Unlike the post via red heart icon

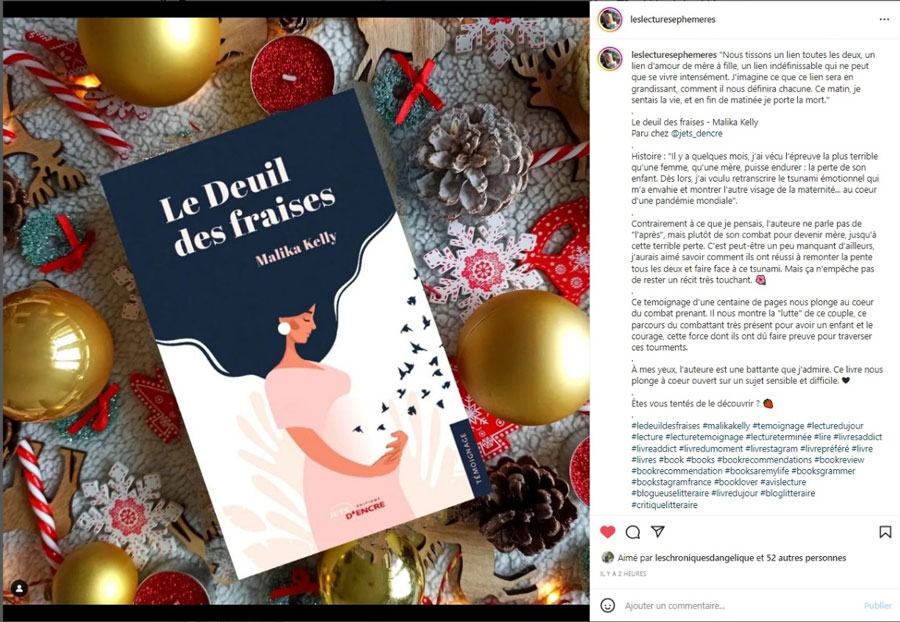pyautogui.click(x=607, y=532)
